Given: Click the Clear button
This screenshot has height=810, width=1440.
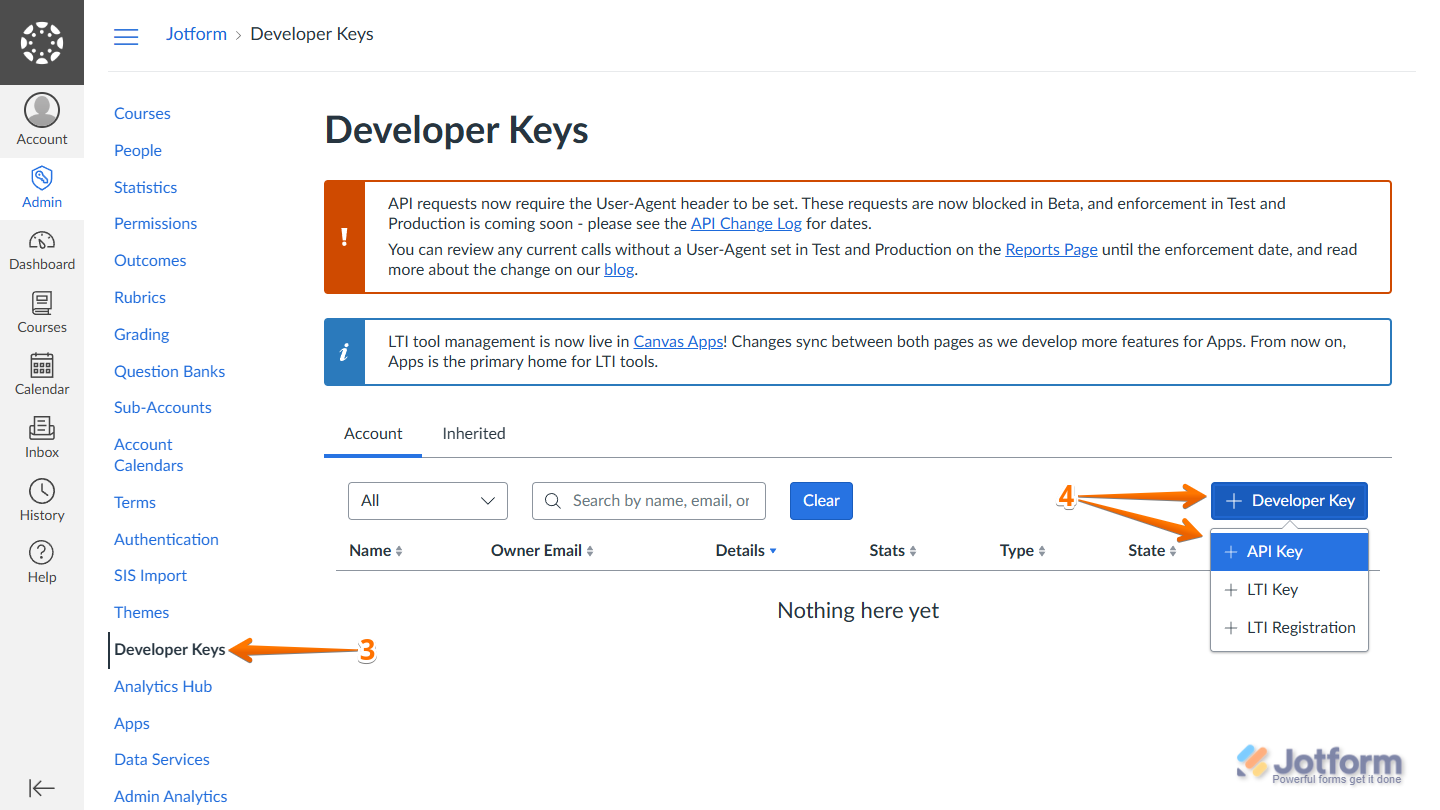Looking at the screenshot, I should pos(821,501).
